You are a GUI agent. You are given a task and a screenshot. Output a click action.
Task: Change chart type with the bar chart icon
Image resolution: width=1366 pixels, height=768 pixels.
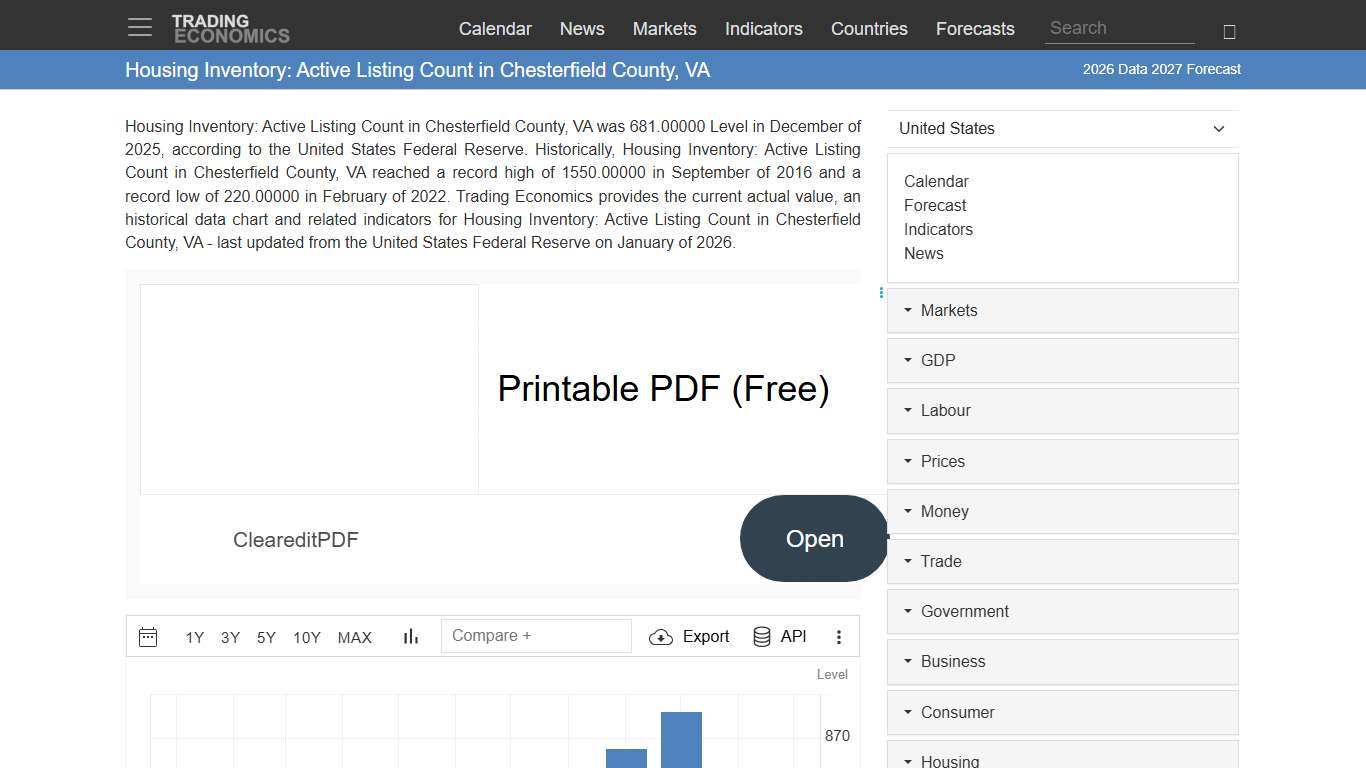(x=411, y=637)
